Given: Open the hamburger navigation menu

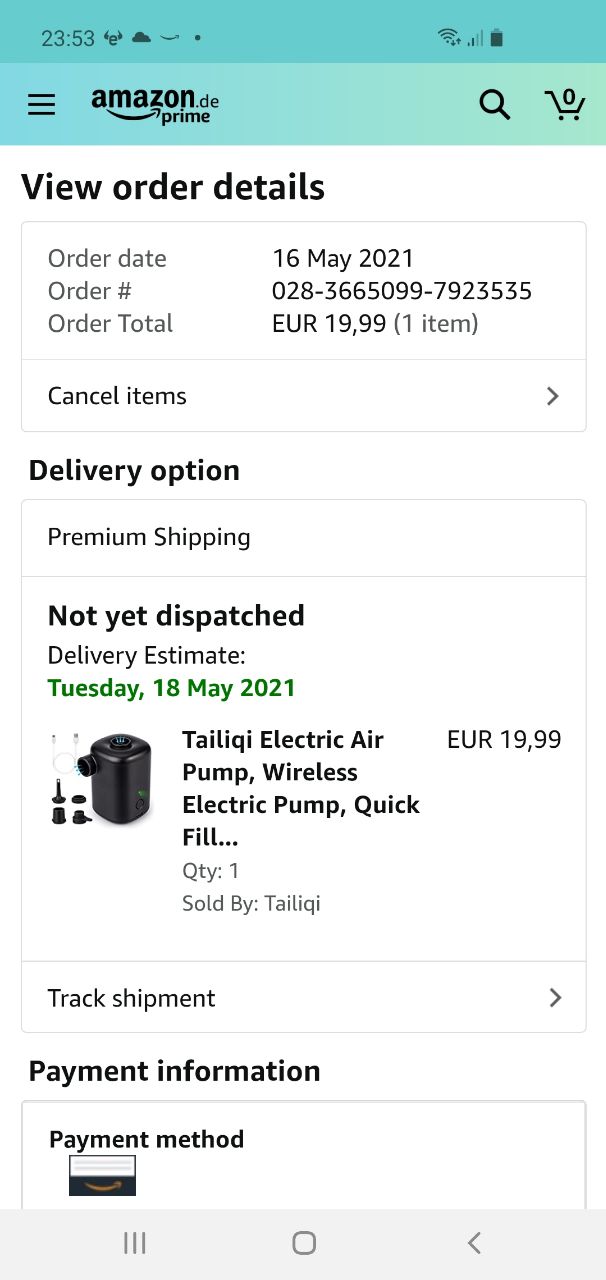Looking at the screenshot, I should (x=41, y=104).
